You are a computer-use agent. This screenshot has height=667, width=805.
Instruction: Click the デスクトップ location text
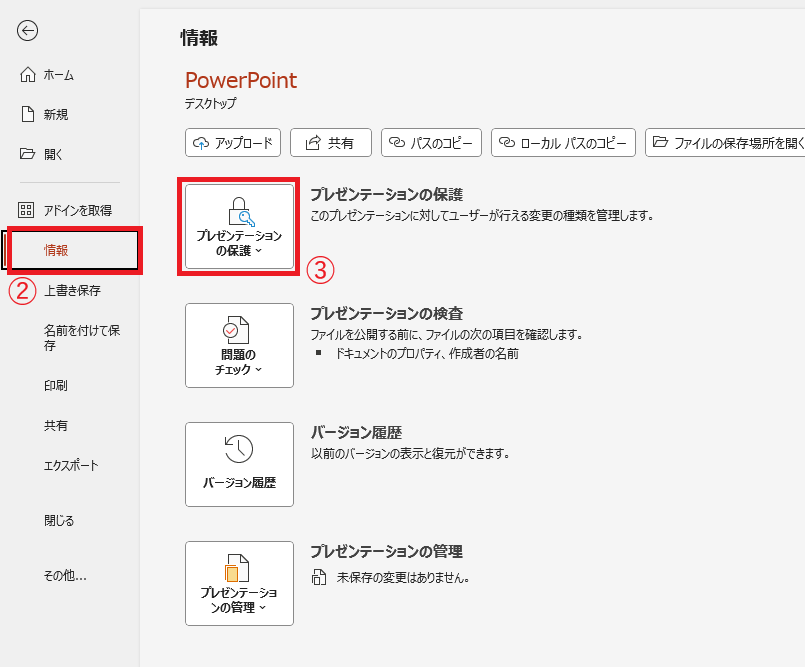point(210,103)
